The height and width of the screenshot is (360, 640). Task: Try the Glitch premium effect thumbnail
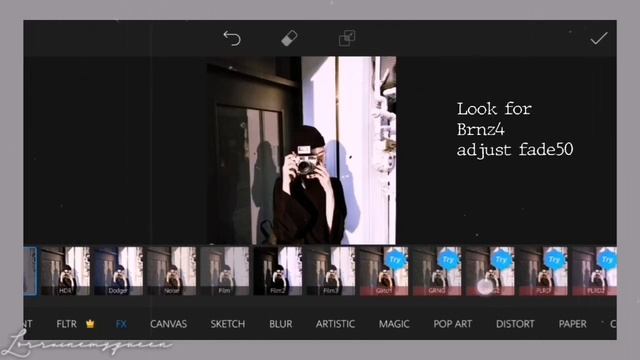(384, 271)
